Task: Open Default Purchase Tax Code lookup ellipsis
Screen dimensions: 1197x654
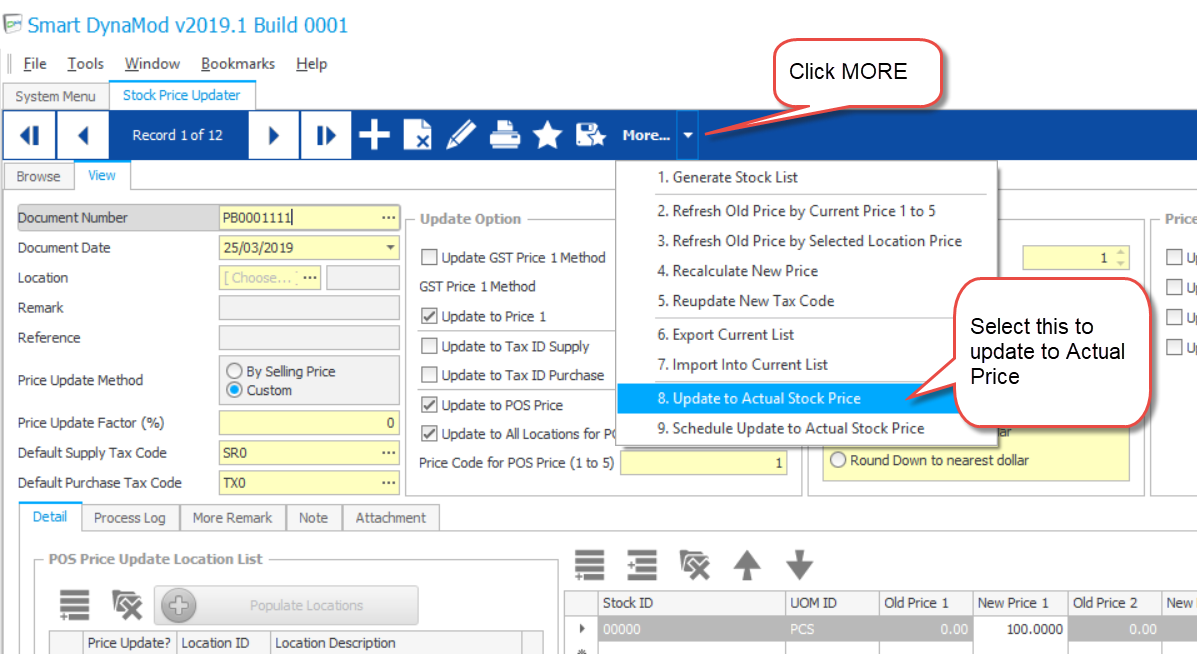Action: (x=389, y=482)
